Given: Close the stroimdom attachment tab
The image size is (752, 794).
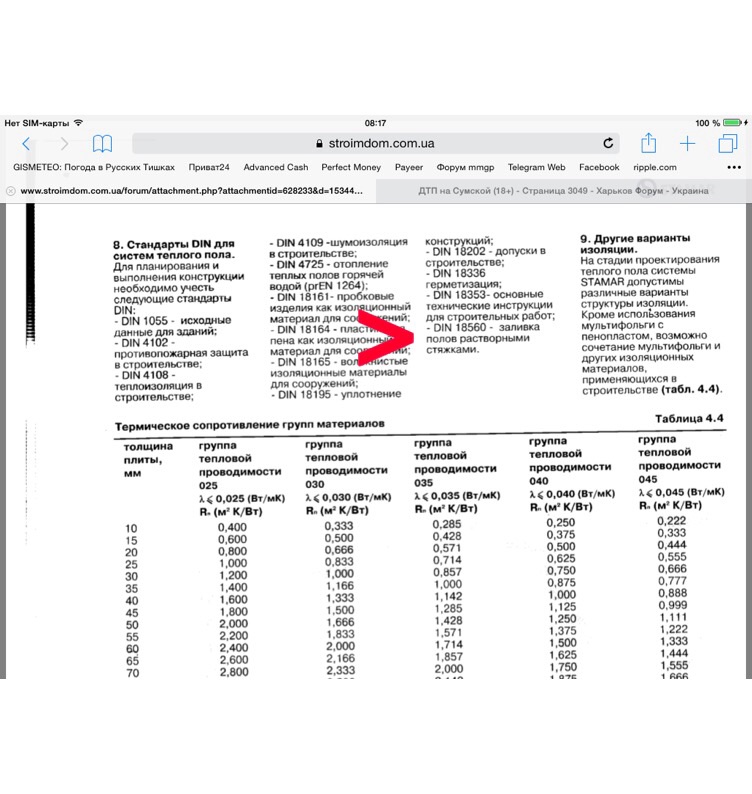Looking at the screenshot, I should (x=10, y=191).
